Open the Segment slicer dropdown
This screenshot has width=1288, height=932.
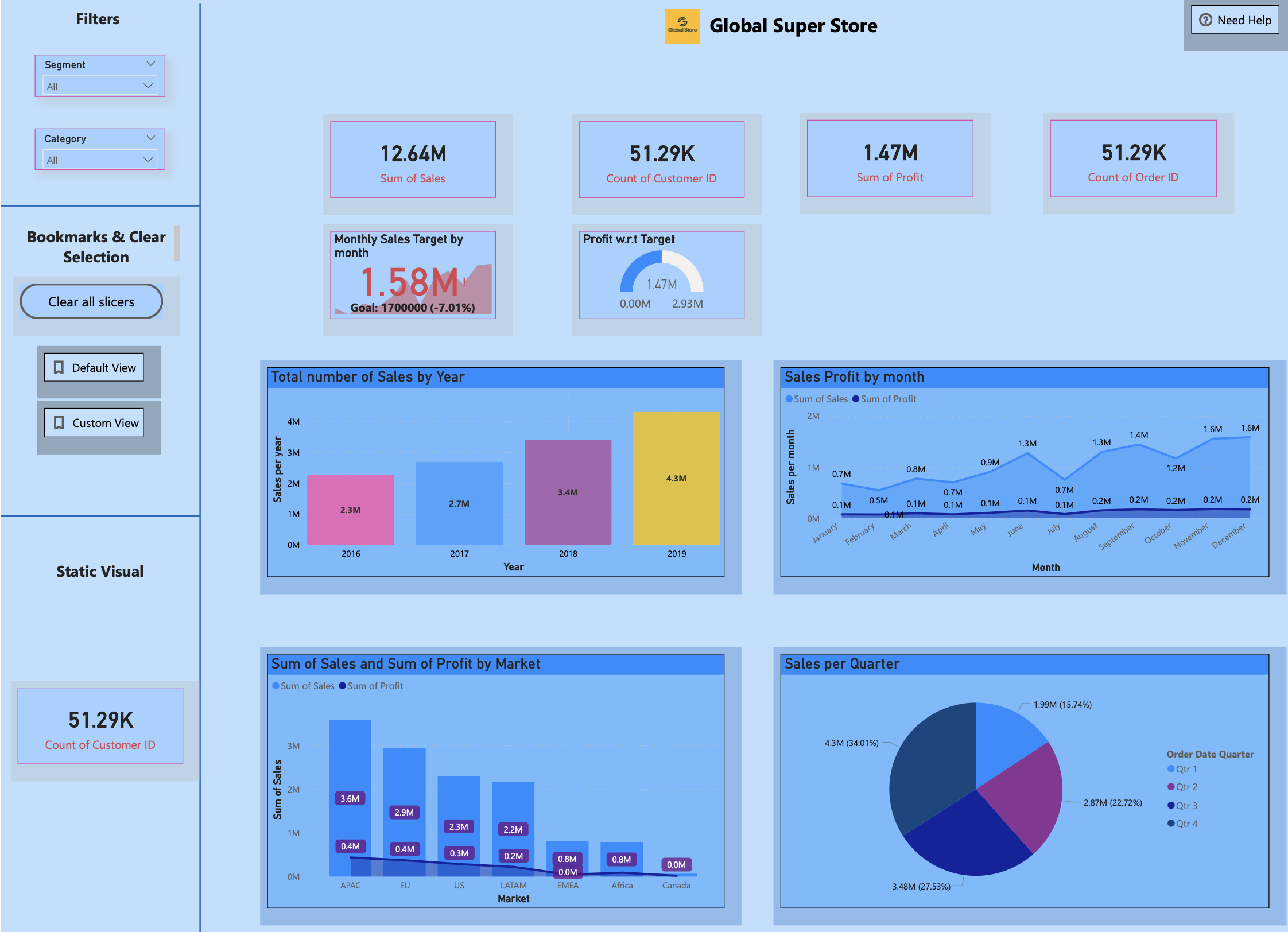[x=151, y=64]
